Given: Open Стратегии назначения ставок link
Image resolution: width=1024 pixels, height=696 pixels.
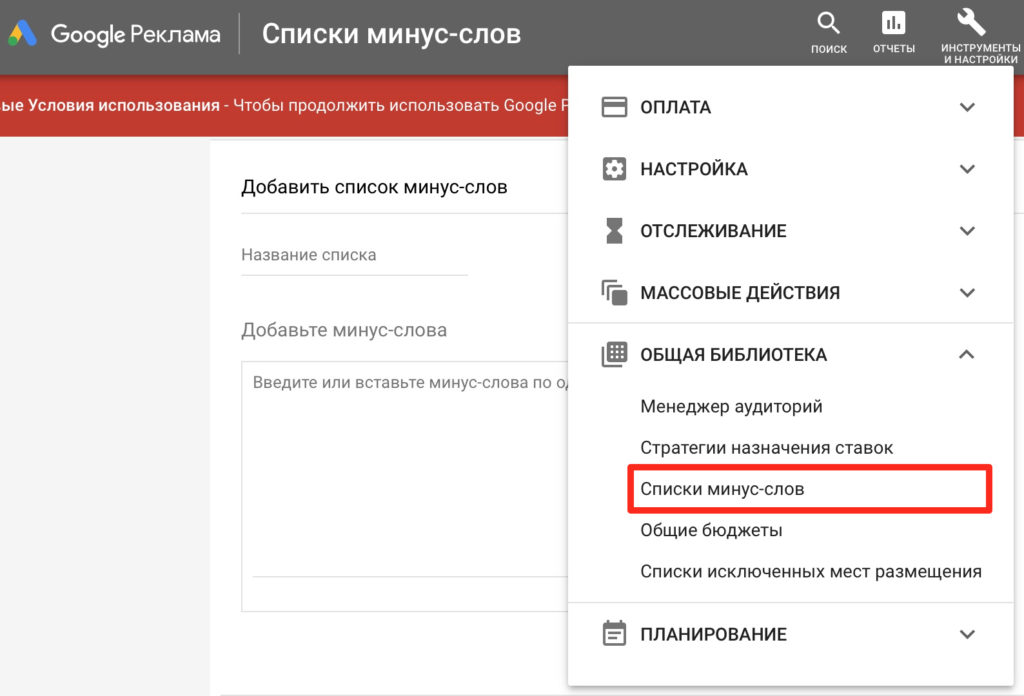Looking at the screenshot, I should 766,448.
